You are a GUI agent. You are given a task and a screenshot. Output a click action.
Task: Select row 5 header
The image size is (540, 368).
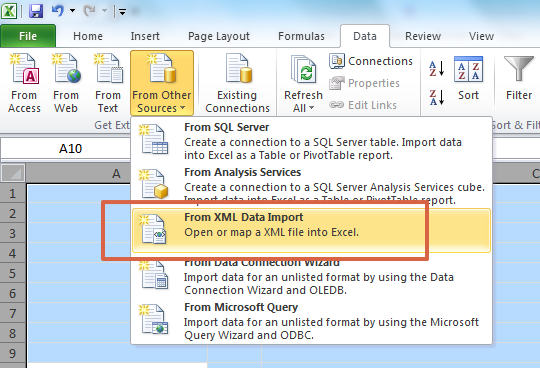pyautogui.click(x=13, y=273)
